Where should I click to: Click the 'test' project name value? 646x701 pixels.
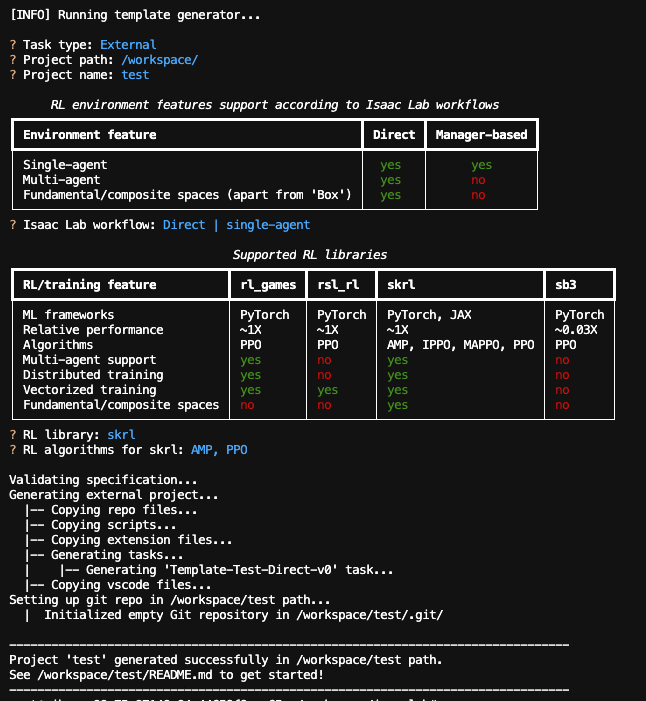[135, 75]
